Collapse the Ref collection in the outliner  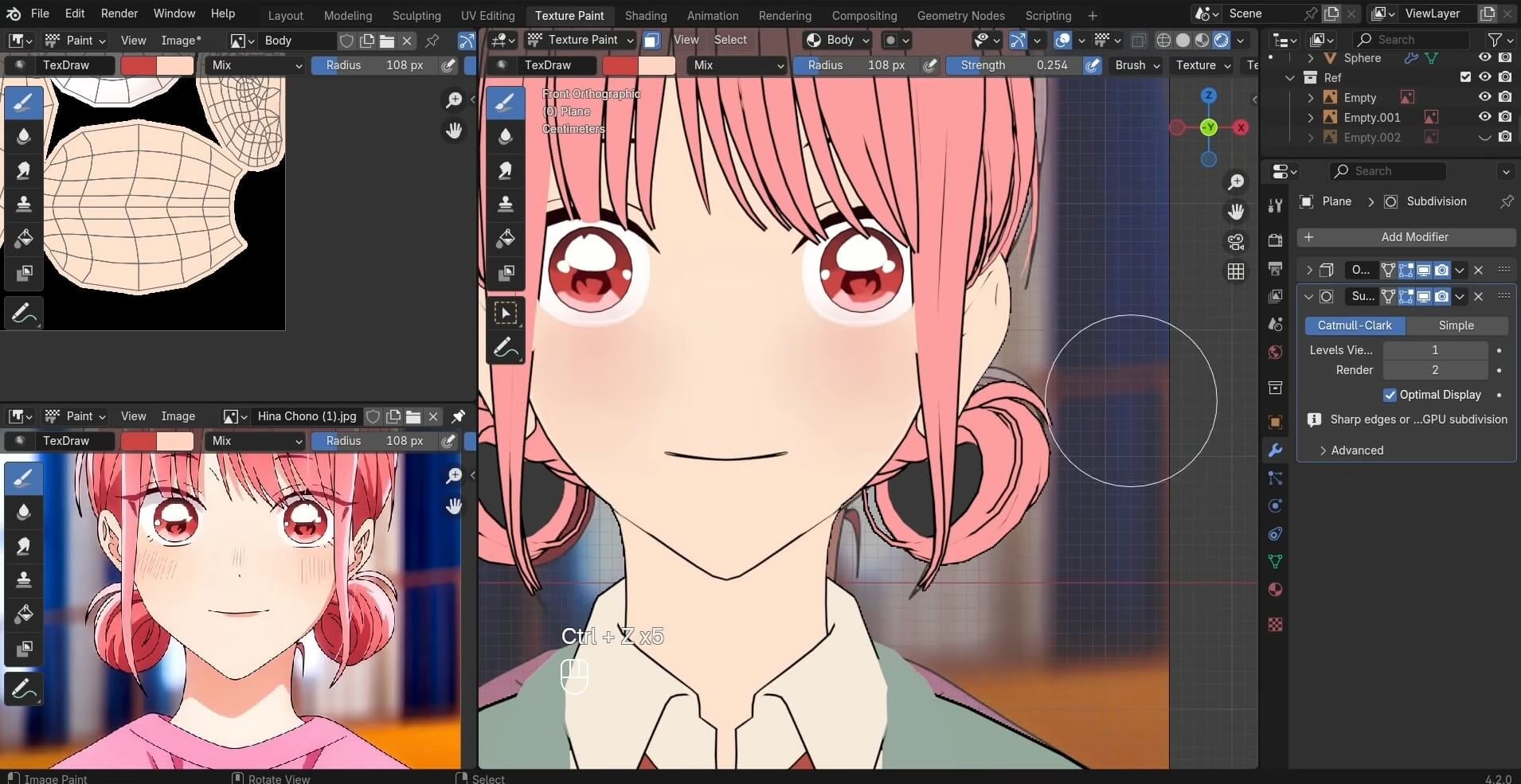(x=1290, y=78)
